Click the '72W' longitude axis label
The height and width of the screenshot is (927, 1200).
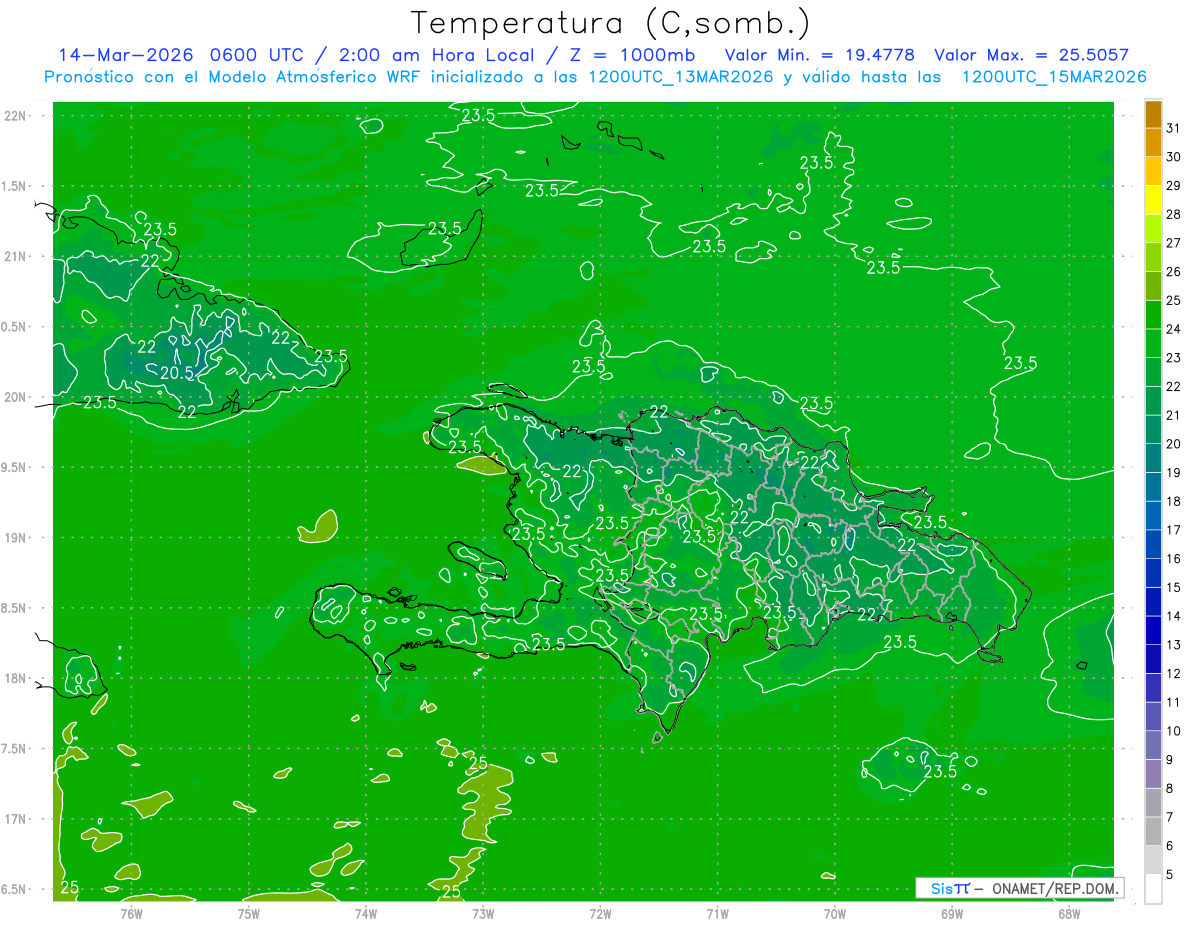tap(600, 913)
